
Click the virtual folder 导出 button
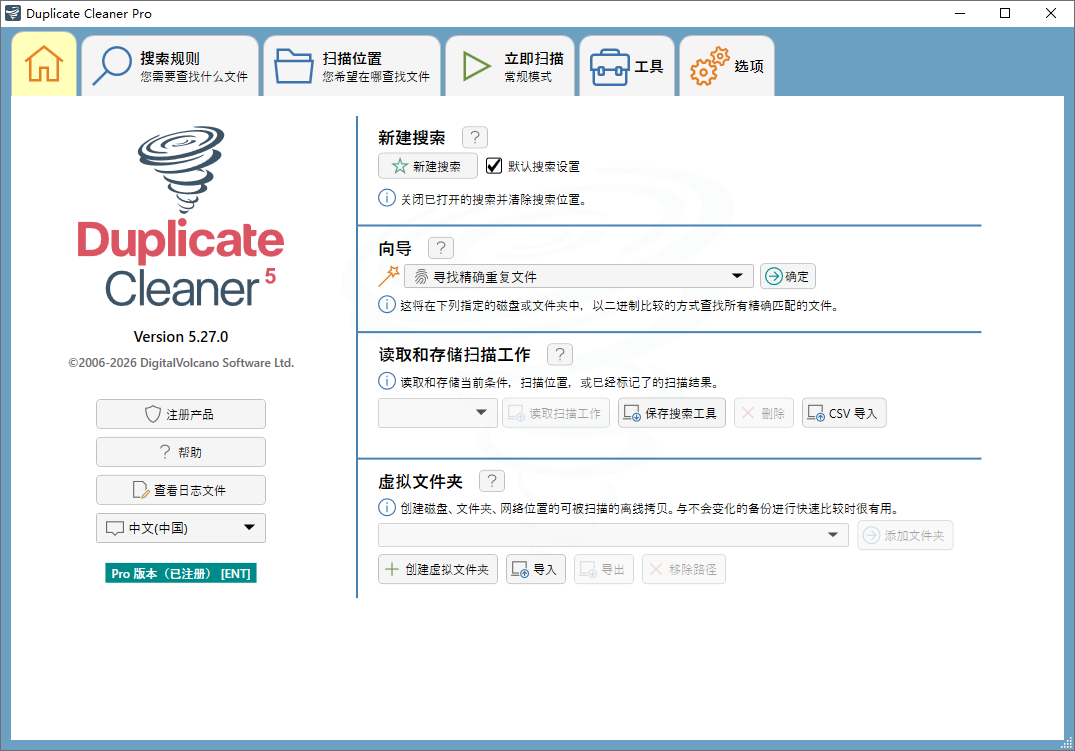pos(603,569)
